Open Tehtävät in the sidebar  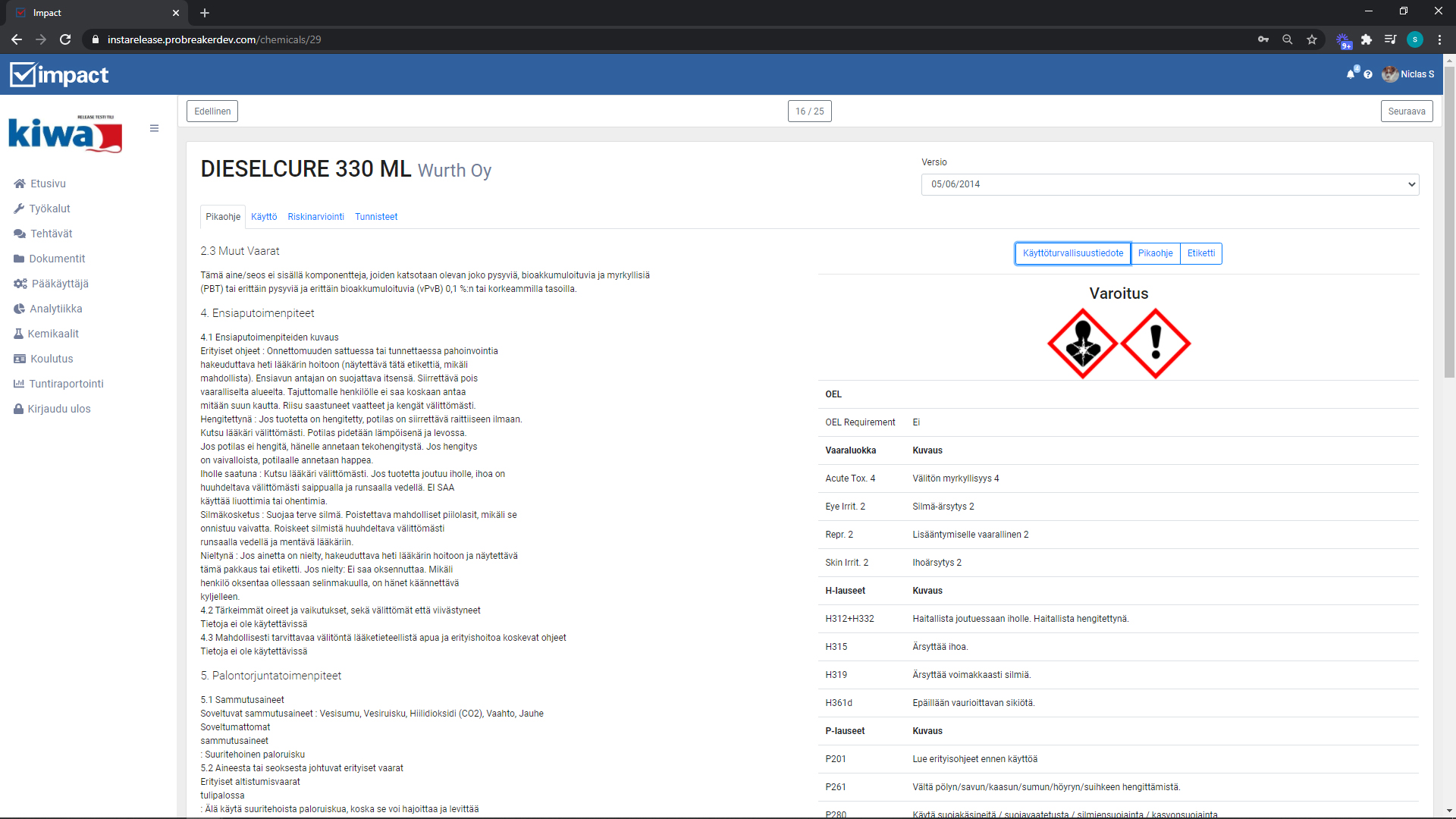click(52, 234)
